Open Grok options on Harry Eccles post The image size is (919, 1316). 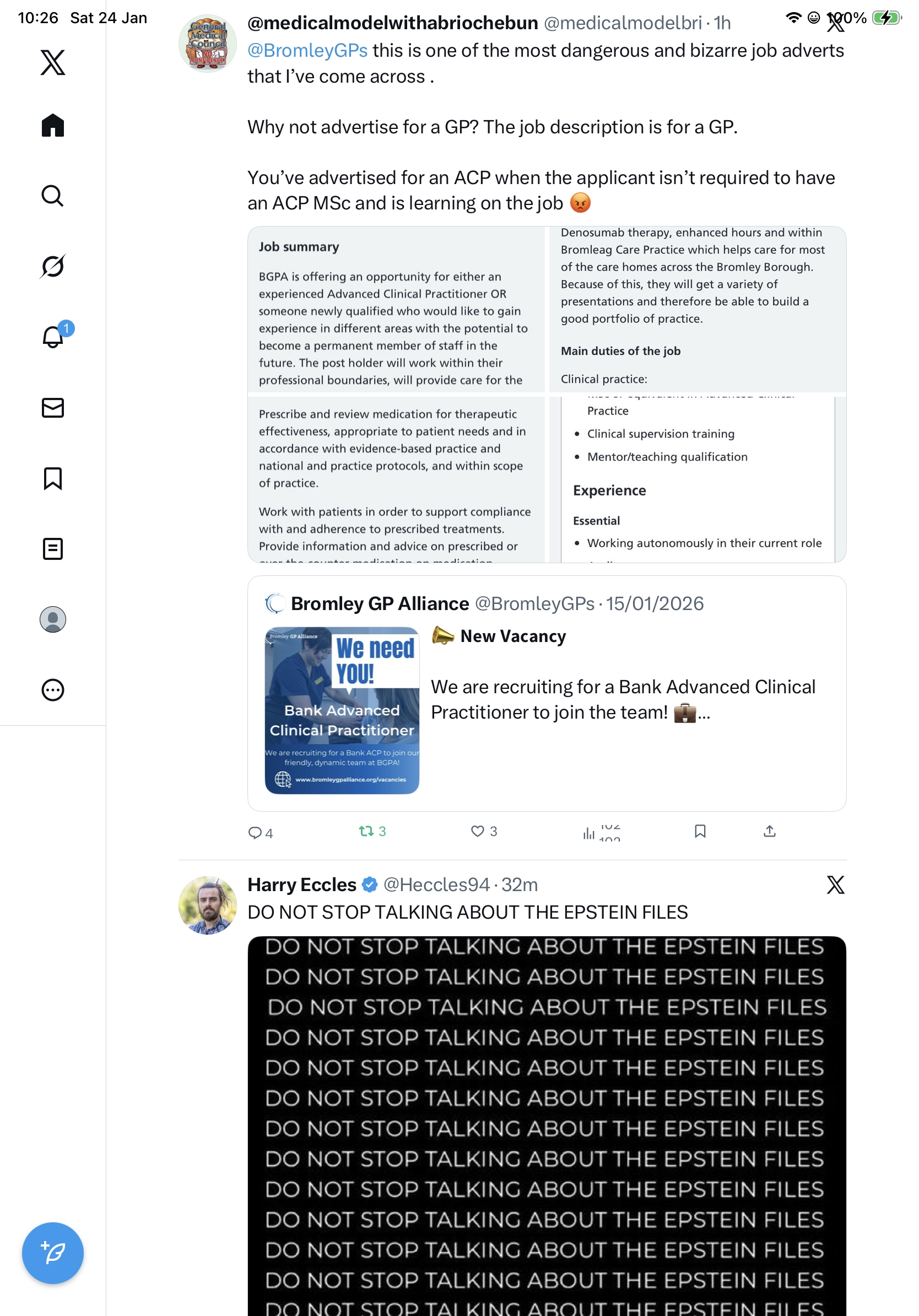coord(835,884)
